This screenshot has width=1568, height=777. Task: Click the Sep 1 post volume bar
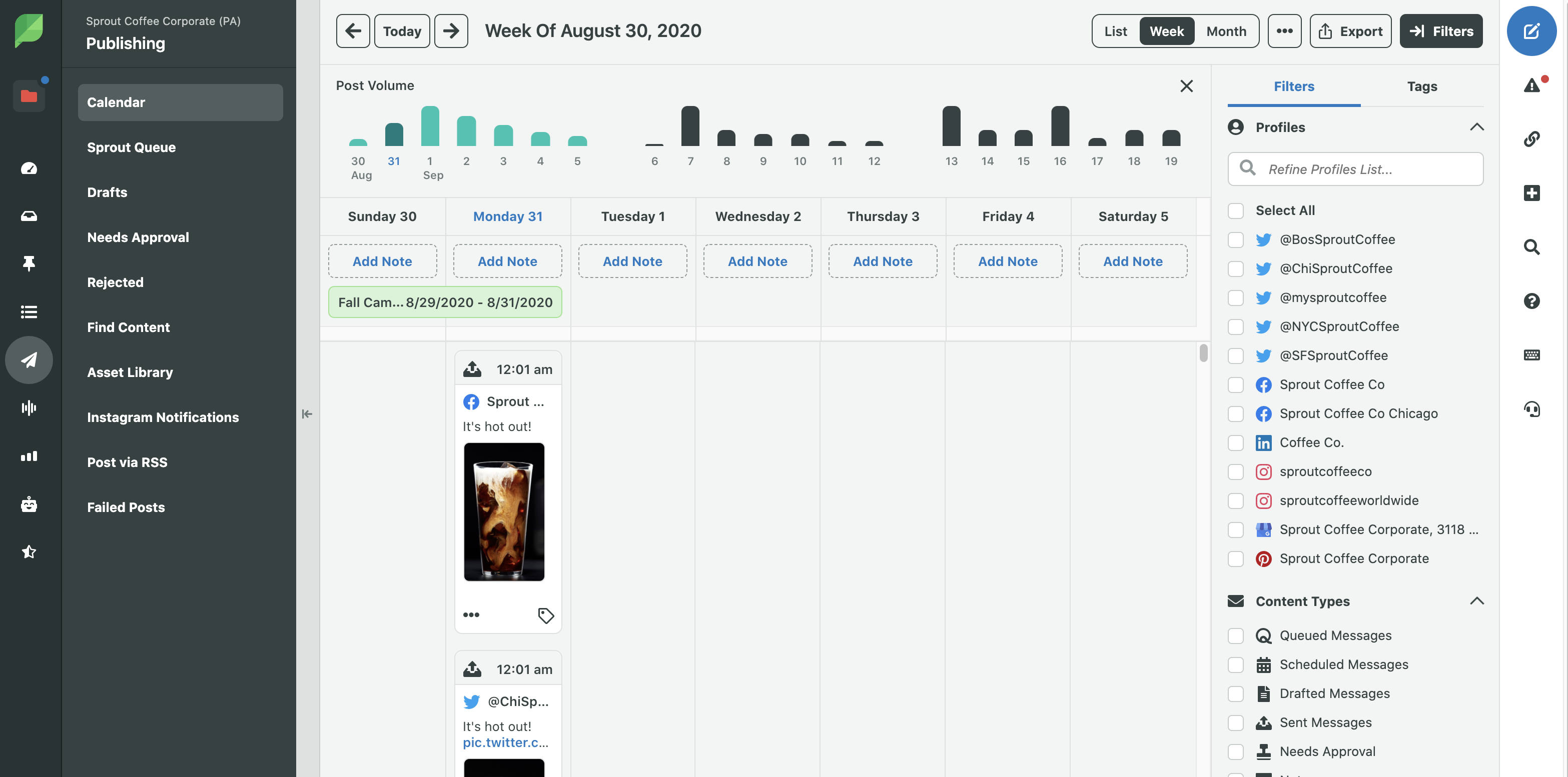point(430,126)
